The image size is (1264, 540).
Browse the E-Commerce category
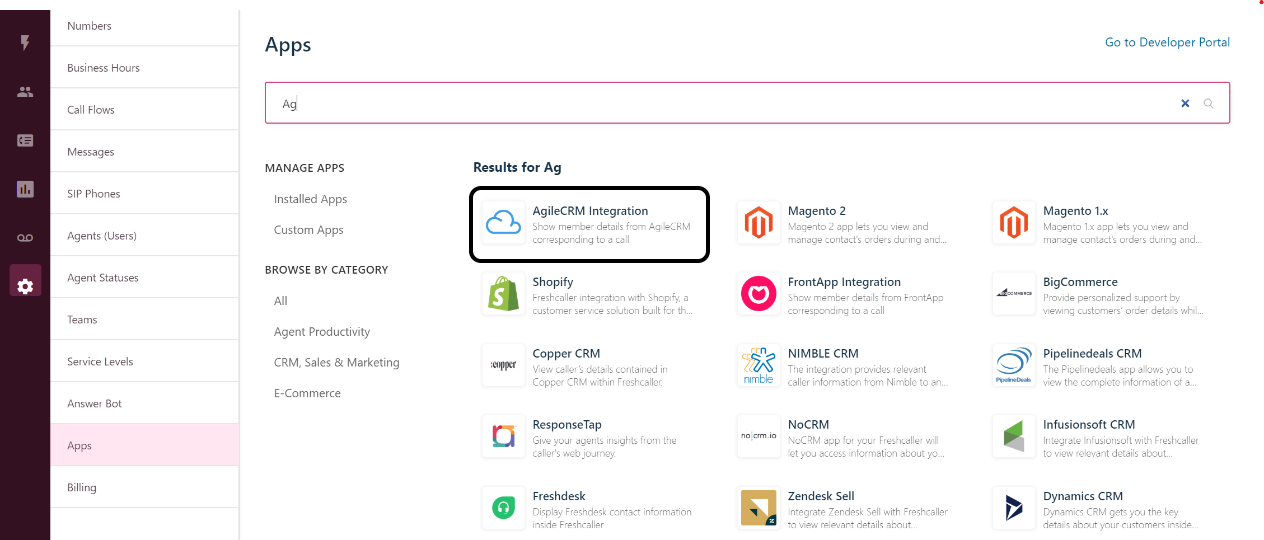(307, 393)
